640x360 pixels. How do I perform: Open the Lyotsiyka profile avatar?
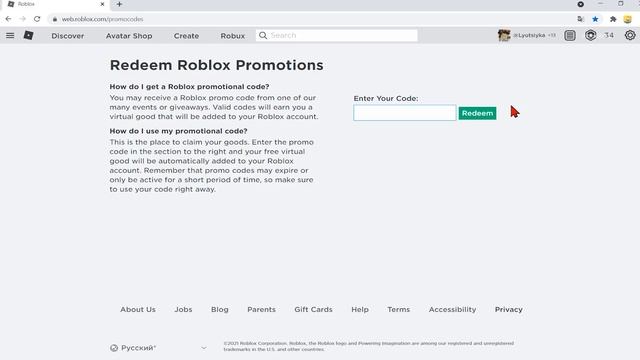click(504, 35)
